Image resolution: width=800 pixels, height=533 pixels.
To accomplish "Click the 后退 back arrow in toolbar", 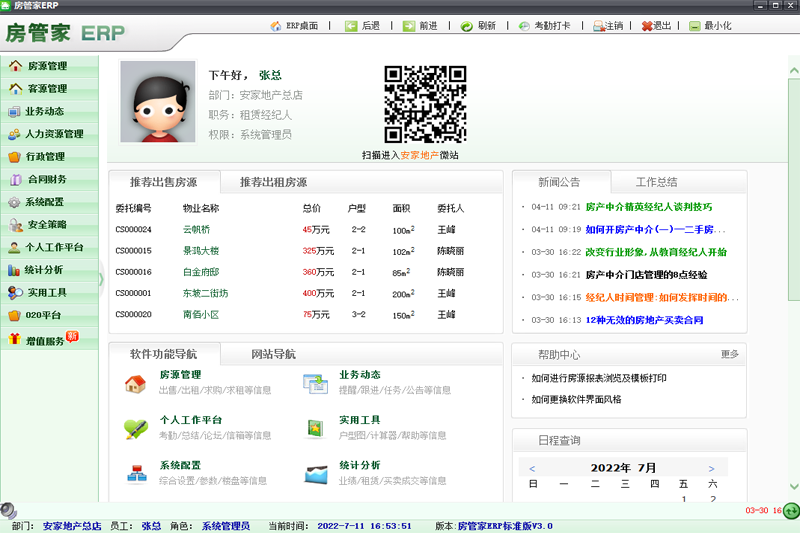I will (x=351, y=26).
